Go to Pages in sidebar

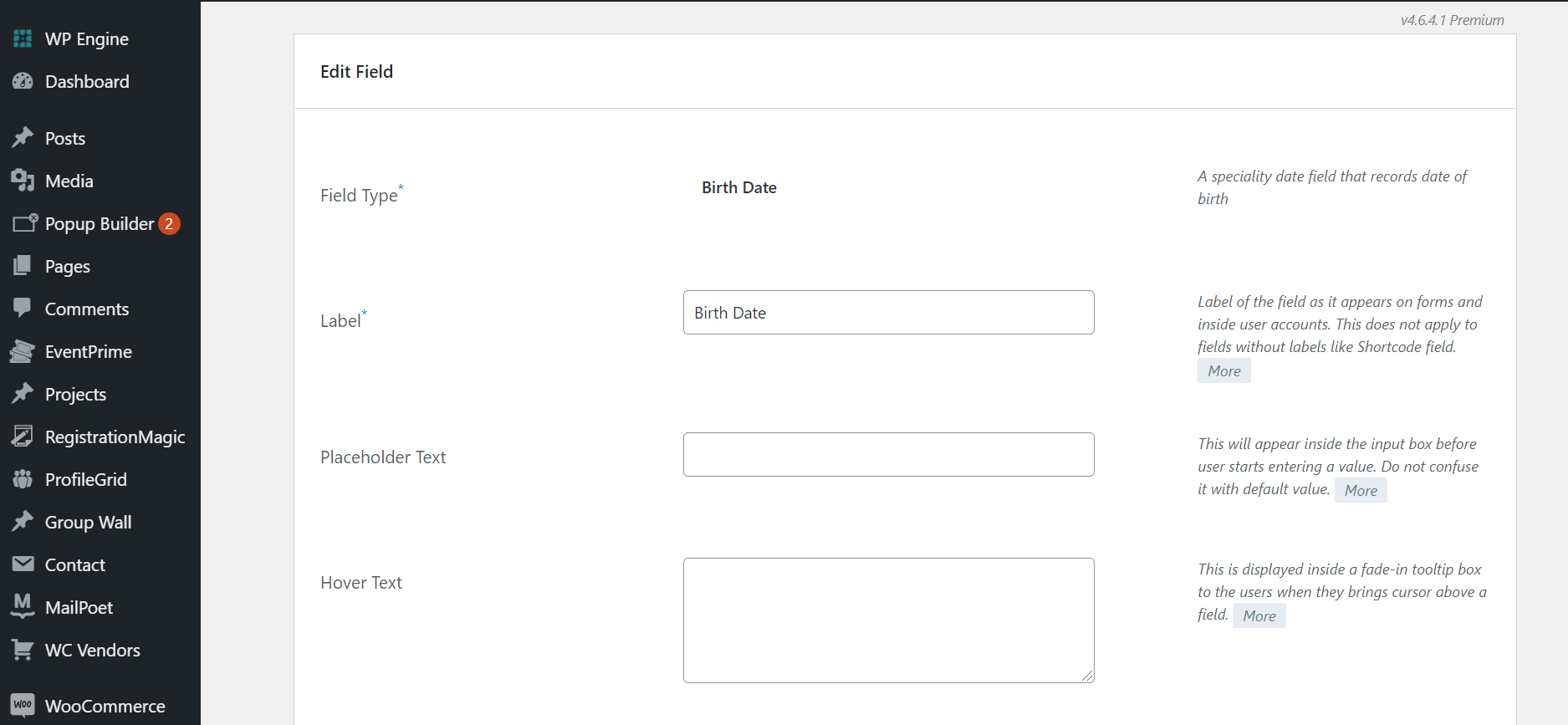tap(67, 267)
